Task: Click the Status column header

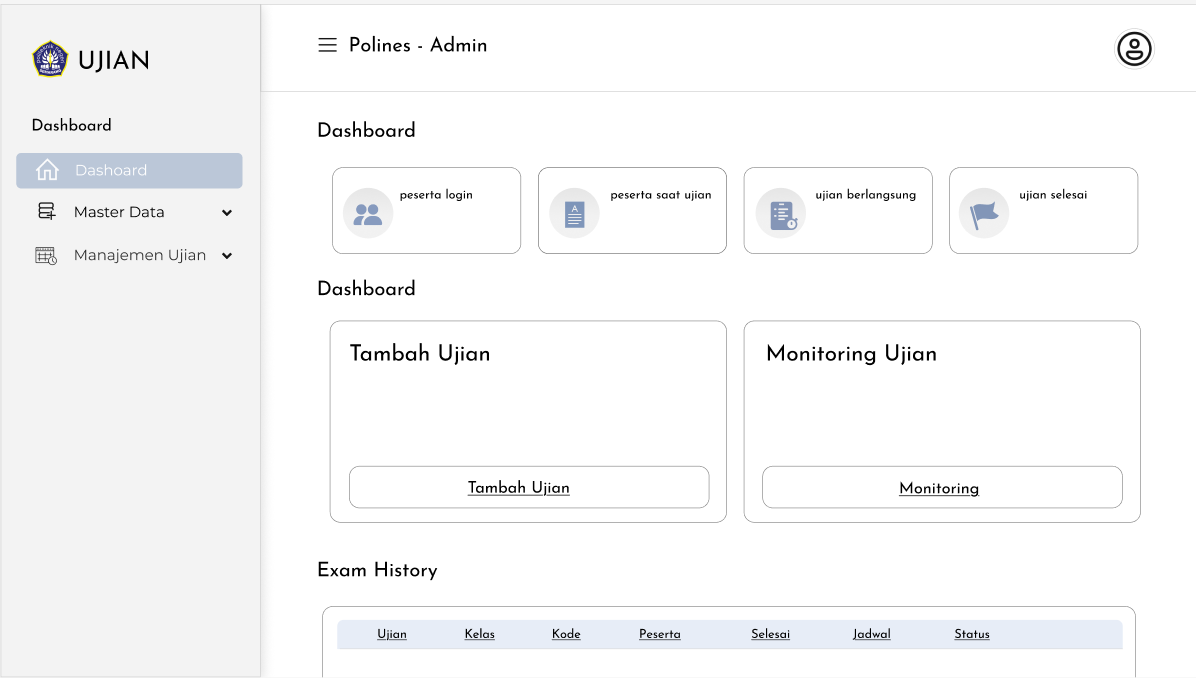Action: point(971,634)
